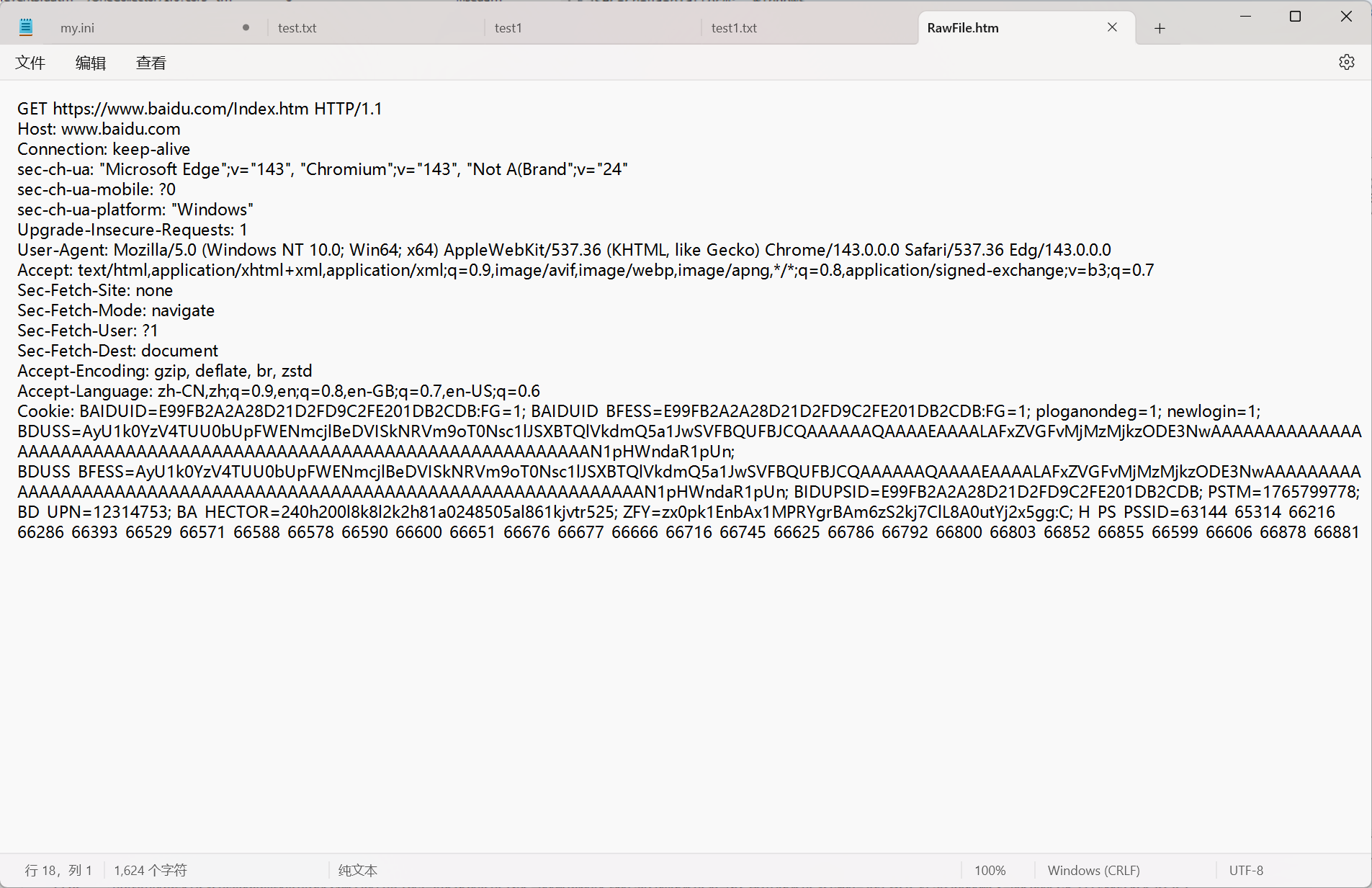Screen dimensions: 1372x888
Task: Click the sec-ch-ua-platform "Windows" line
Action: (x=135, y=210)
